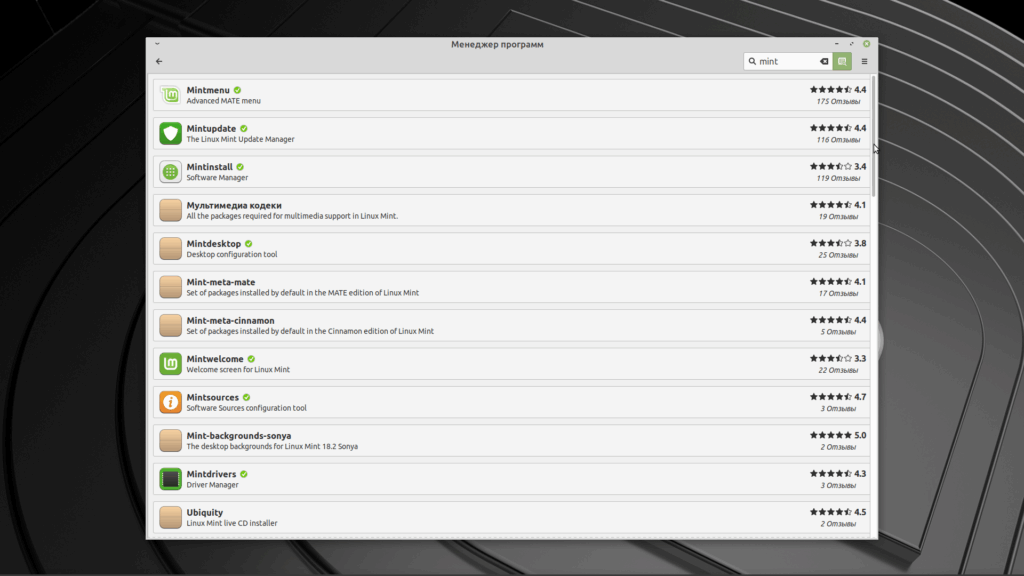Viewport: 1024px width, 576px height.
Task: Select the Ubiquity title
Action: click(204, 513)
